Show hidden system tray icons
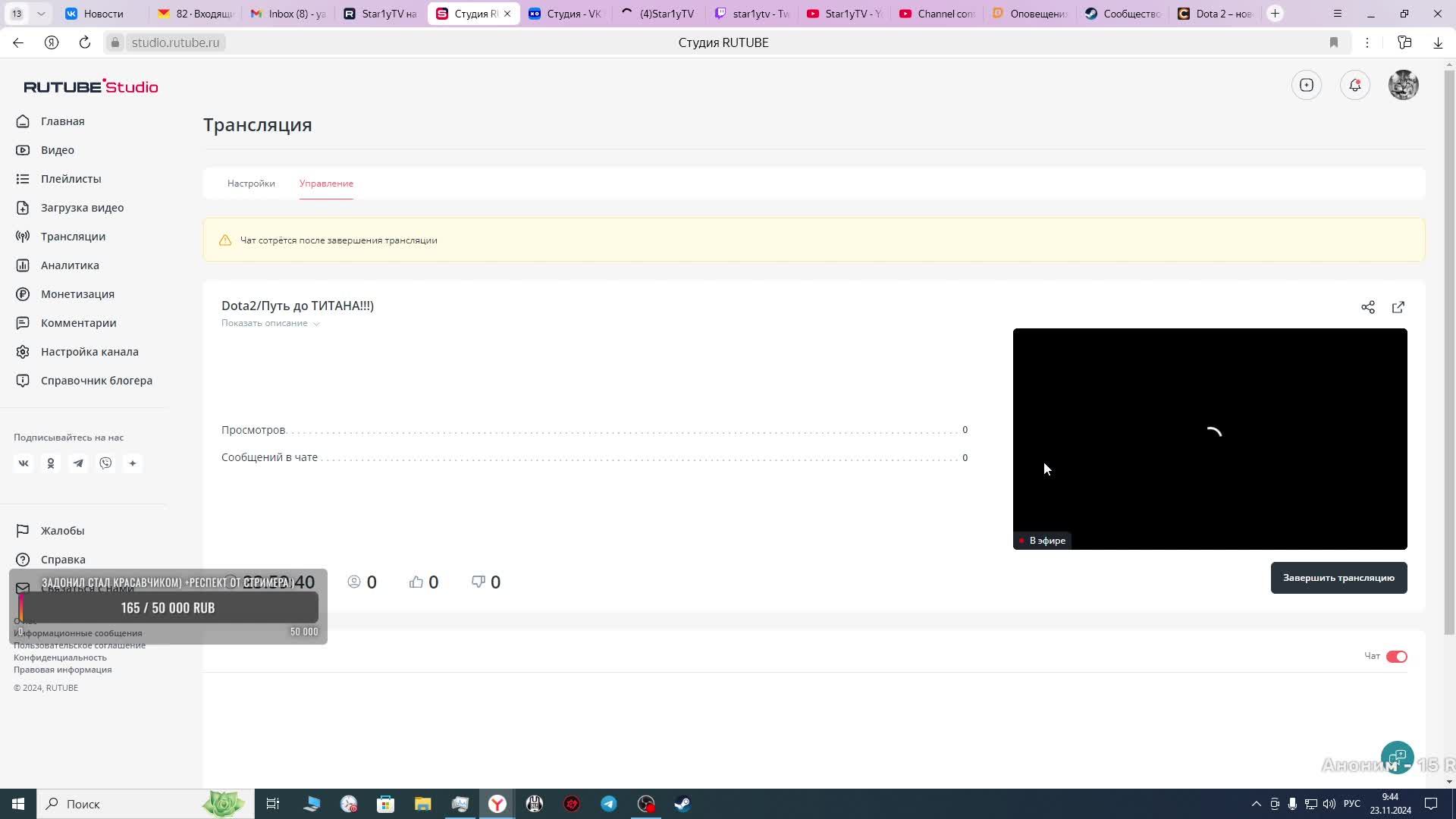Viewport: 1456px width, 819px height. coord(1256,804)
